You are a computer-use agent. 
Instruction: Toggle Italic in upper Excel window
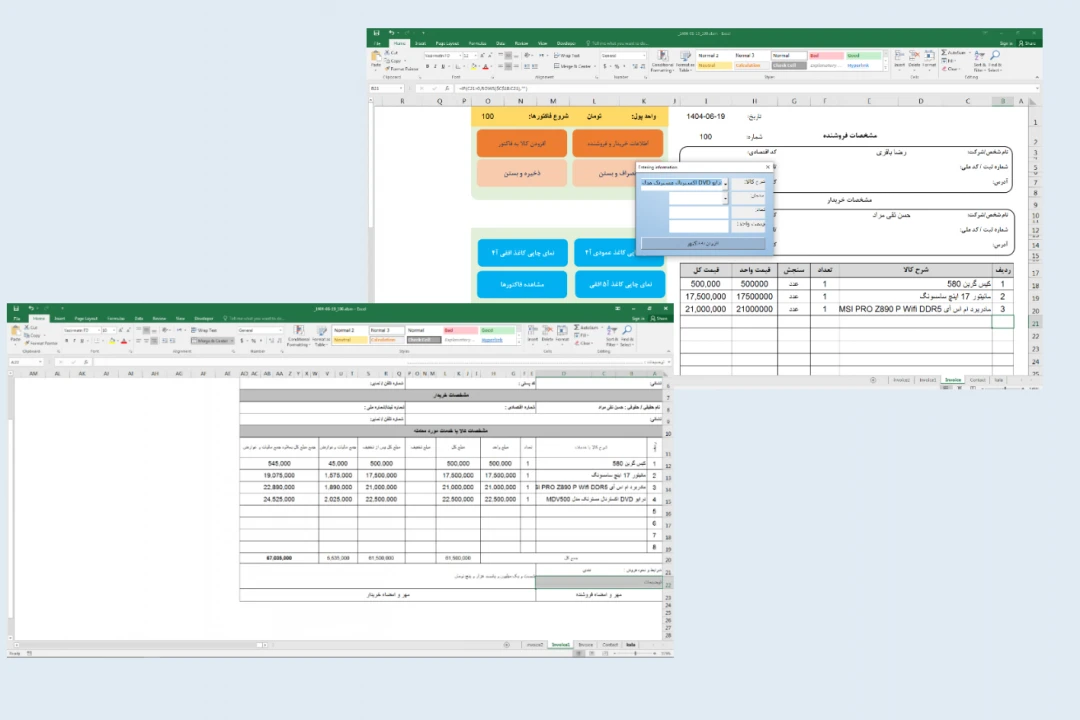click(x=435, y=67)
